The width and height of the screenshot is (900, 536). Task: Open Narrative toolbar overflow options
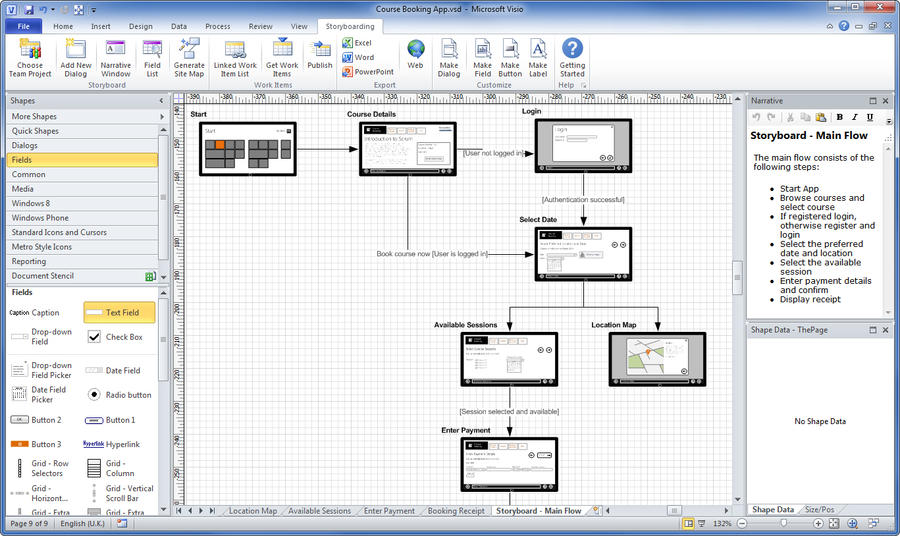pos(889,119)
